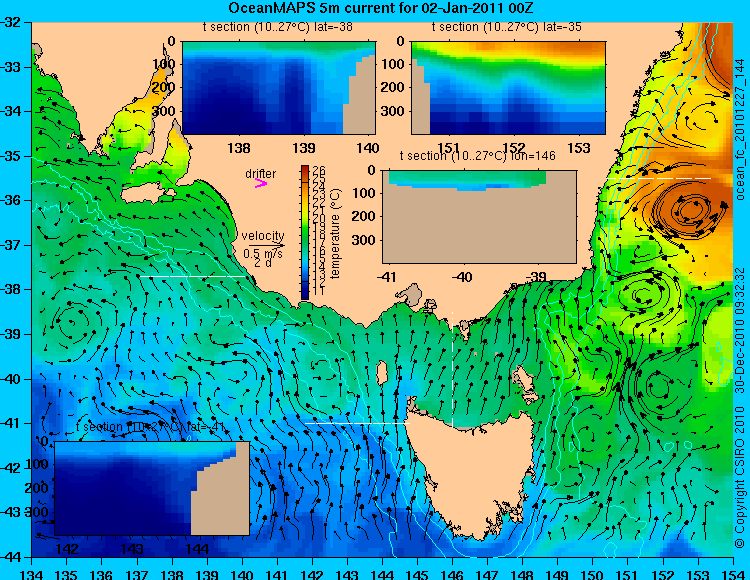This screenshot has height=580, width=750.
Task: Click "138" on the lat=-38 inset axis
Action: pyautogui.click(x=239, y=148)
